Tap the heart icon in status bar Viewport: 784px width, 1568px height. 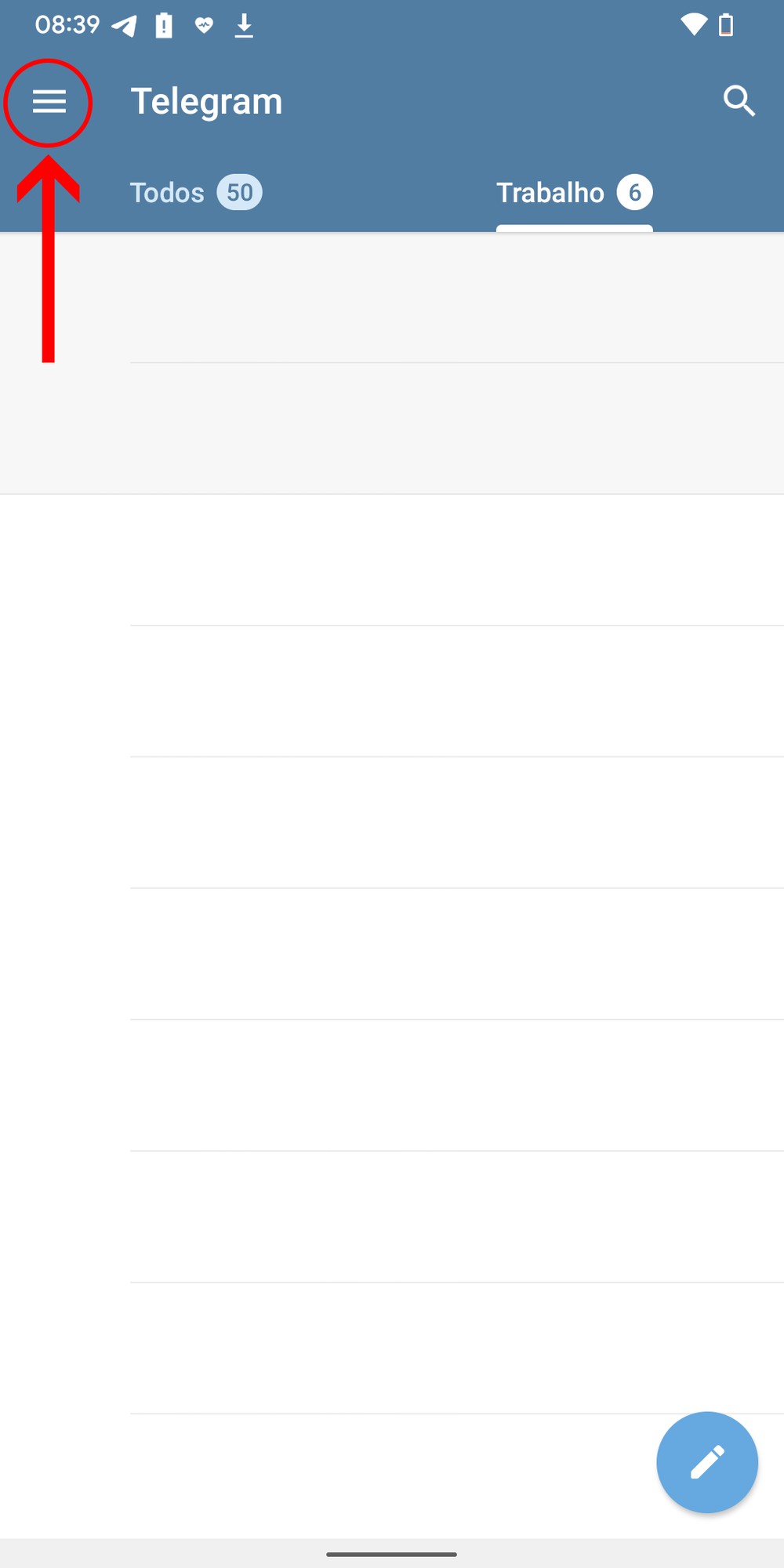pos(204,26)
